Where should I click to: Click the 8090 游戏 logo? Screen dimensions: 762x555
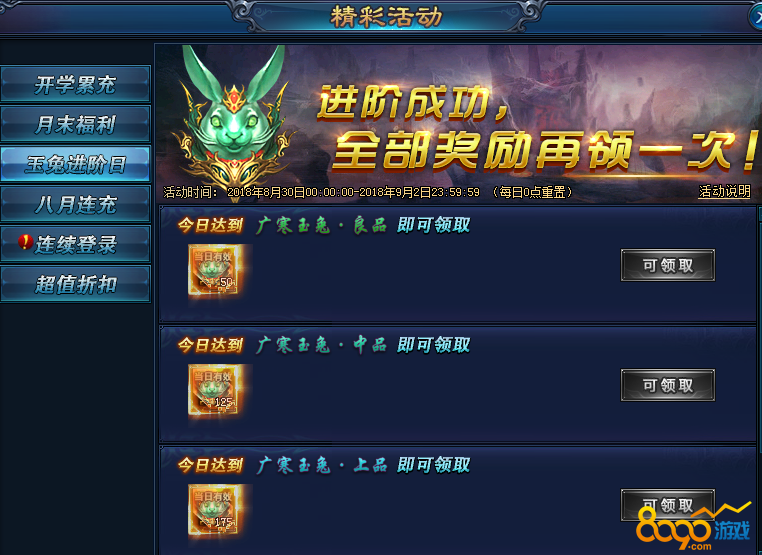(x=693, y=528)
